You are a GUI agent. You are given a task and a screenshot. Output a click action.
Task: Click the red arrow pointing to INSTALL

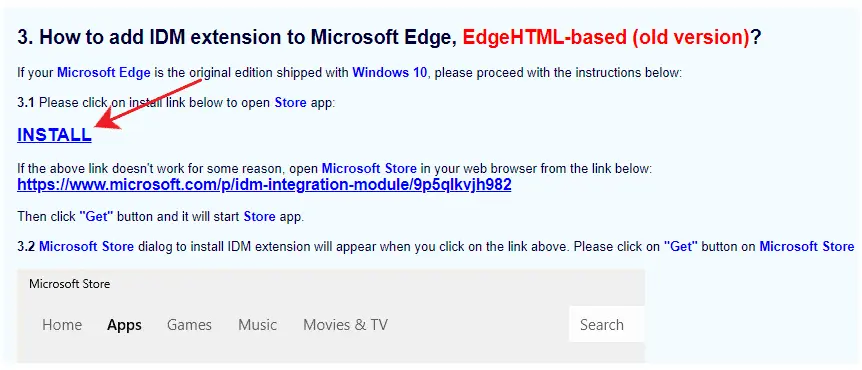(150, 104)
